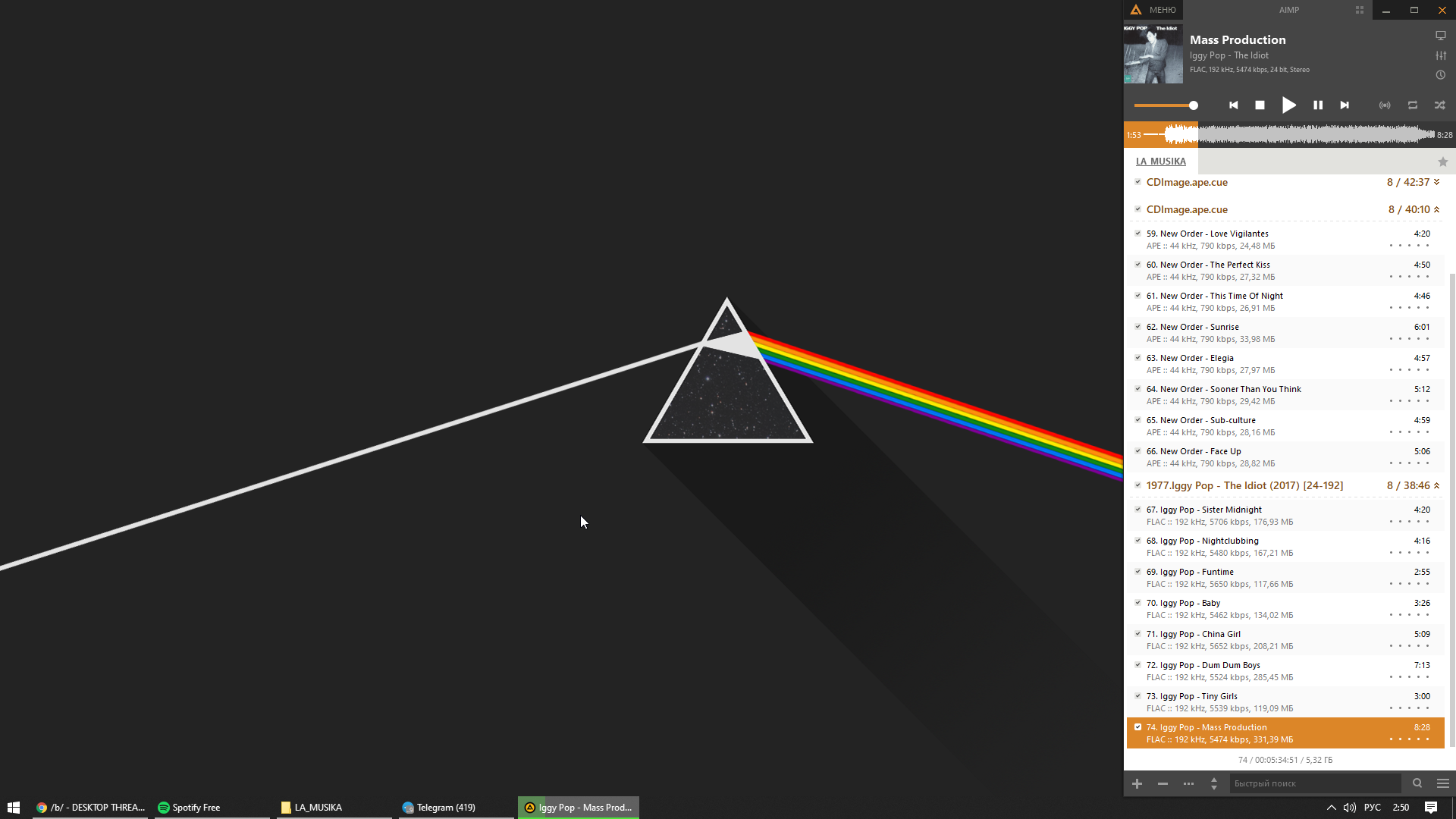Uncheck track 71 China Girl

tap(1137, 634)
